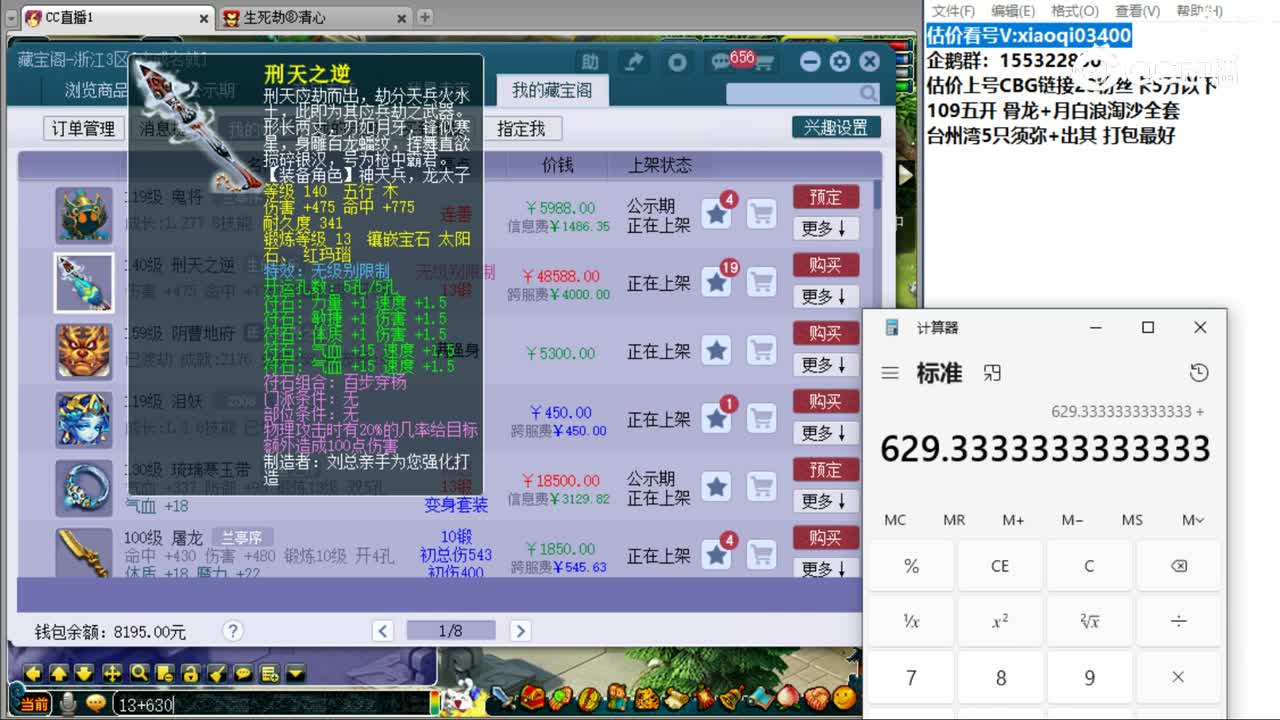This screenshot has height=720, width=1280.
Task: Click the magnifier icon in game toolbar
Action: coord(138,673)
